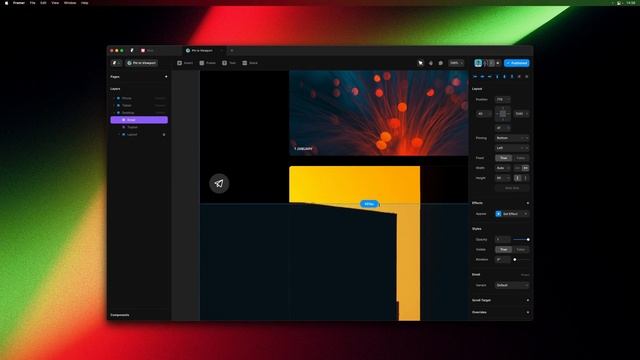This screenshot has height=360, width=640.
Task: Switch to the active project tab
Action: 203,50
